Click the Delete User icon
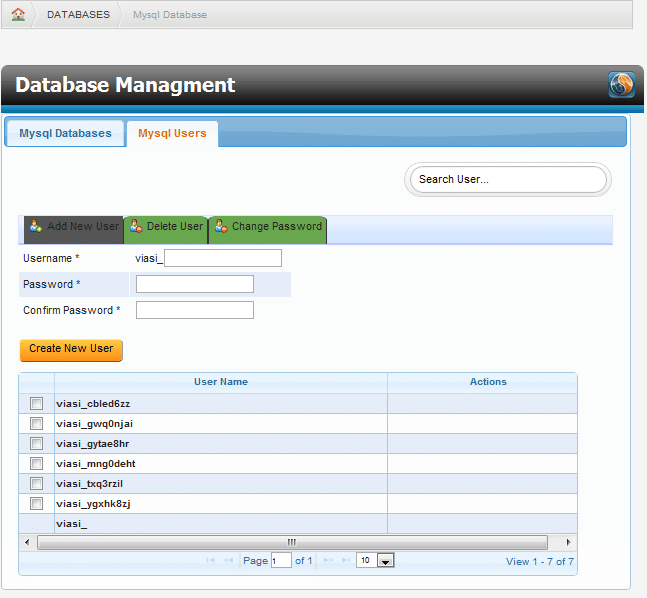Image resolution: width=647 pixels, height=598 pixels. (136, 226)
